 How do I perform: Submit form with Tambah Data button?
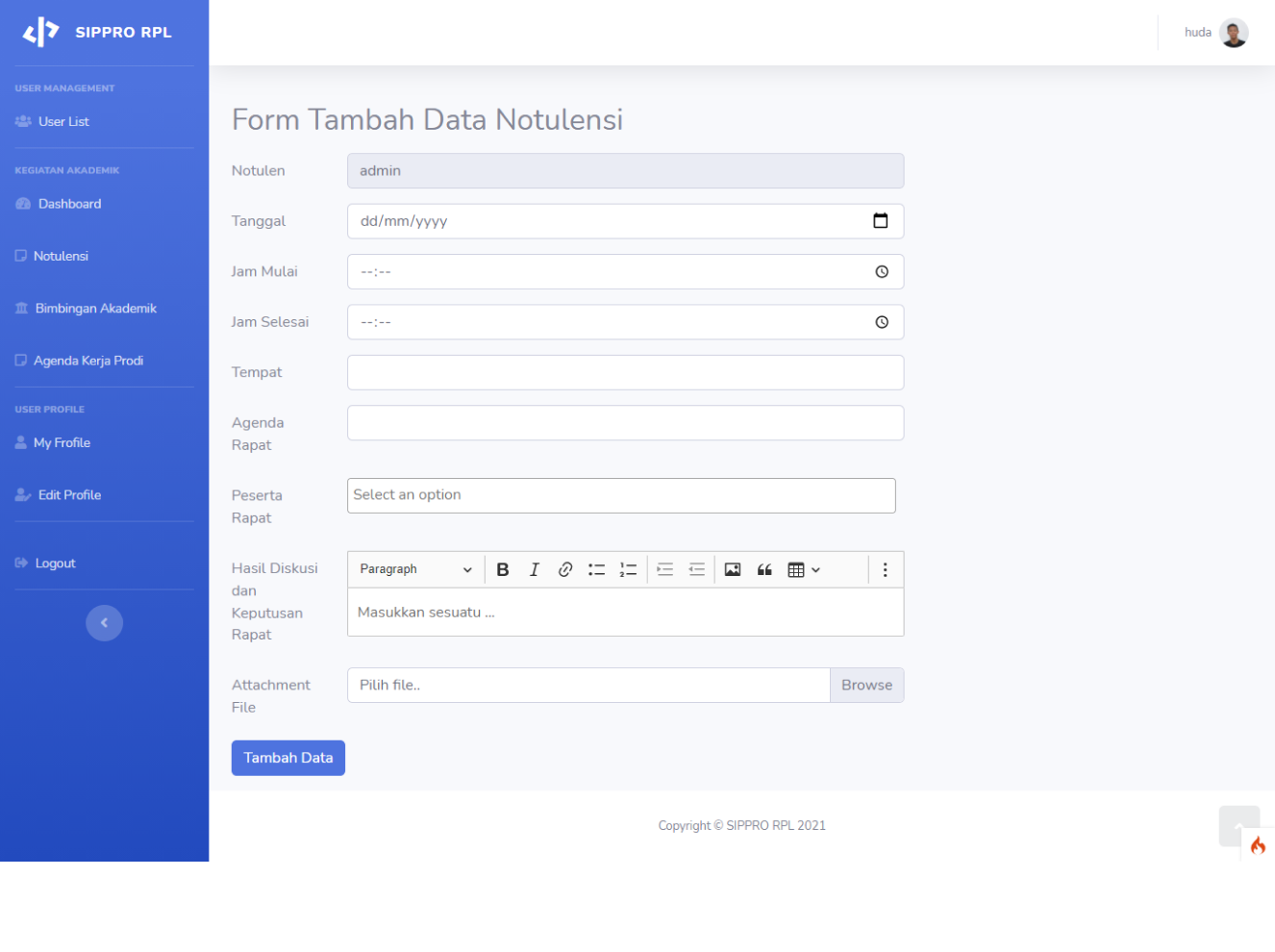pos(288,758)
